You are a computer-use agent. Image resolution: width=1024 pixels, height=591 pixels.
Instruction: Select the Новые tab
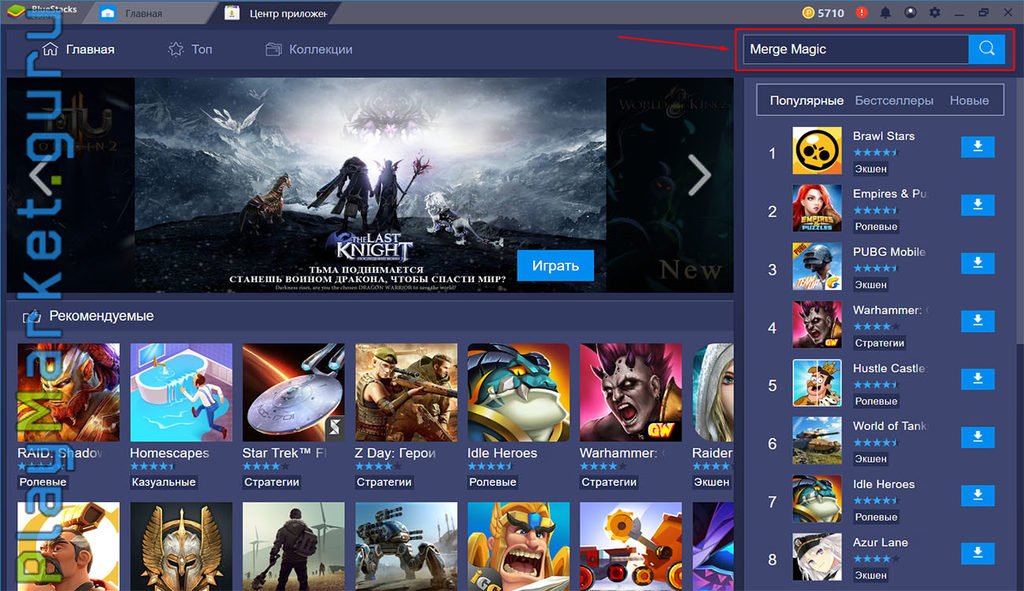[x=969, y=101]
